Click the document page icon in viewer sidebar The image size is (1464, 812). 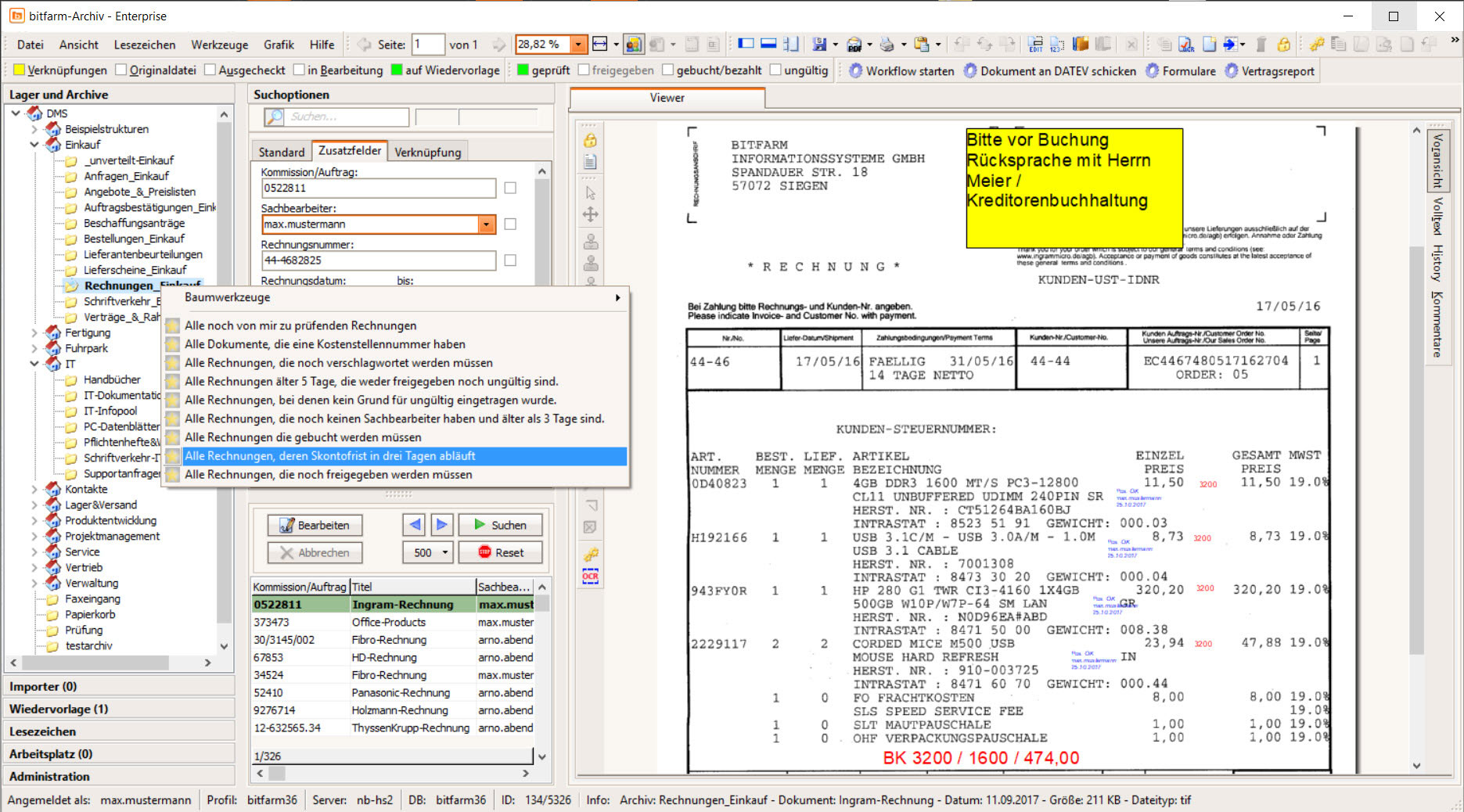[x=590, y=162]
